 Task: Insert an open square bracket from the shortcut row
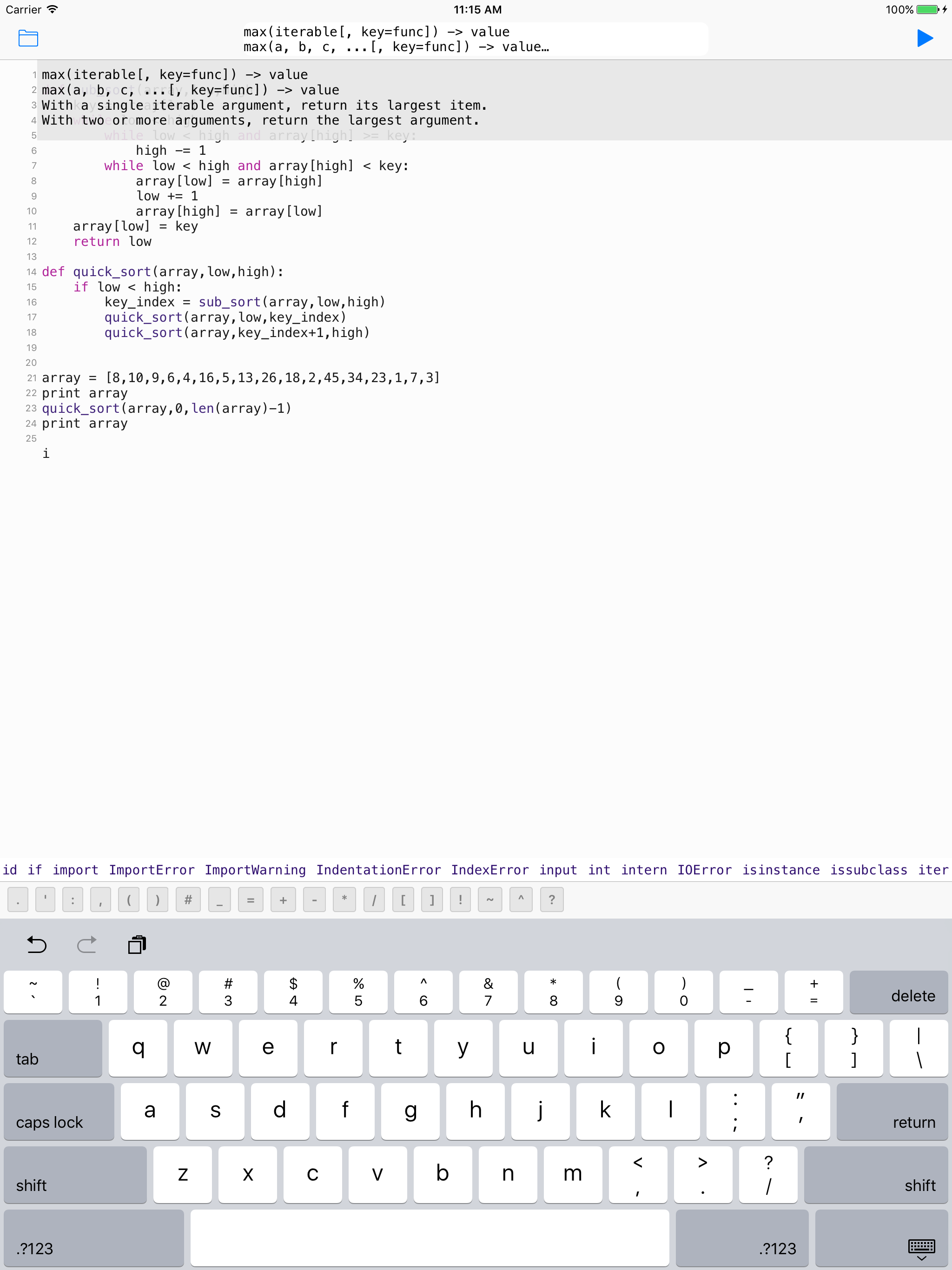404,900
